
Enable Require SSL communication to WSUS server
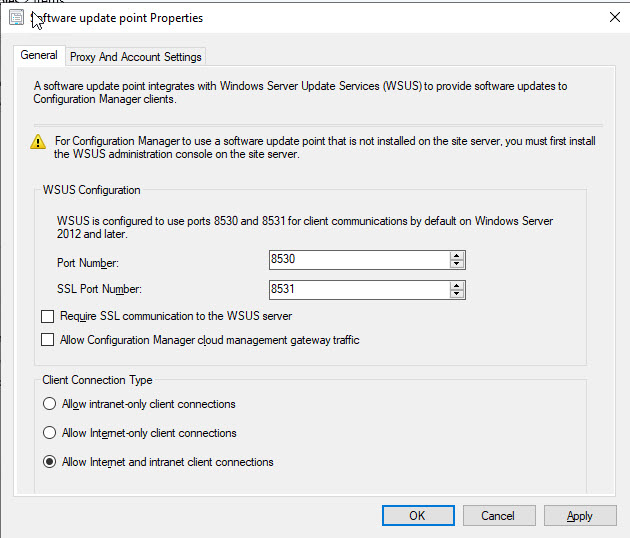click(48, 316)
